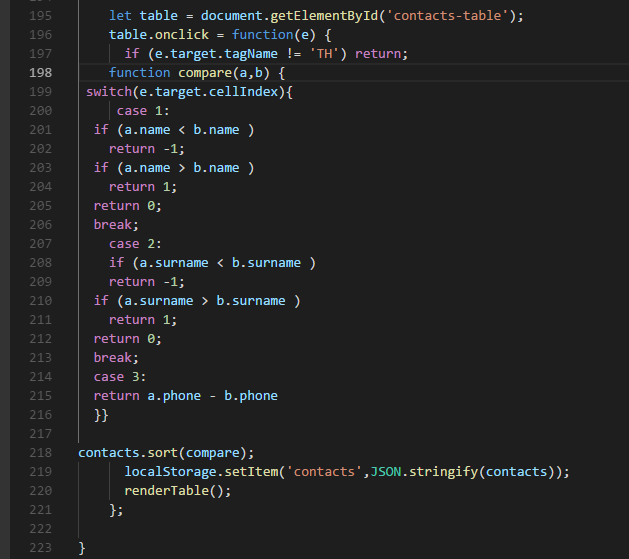The width and height of the screenshot is (629, 559).
Task: Click line number 223 in the gutter
Action: click(41, 548)
